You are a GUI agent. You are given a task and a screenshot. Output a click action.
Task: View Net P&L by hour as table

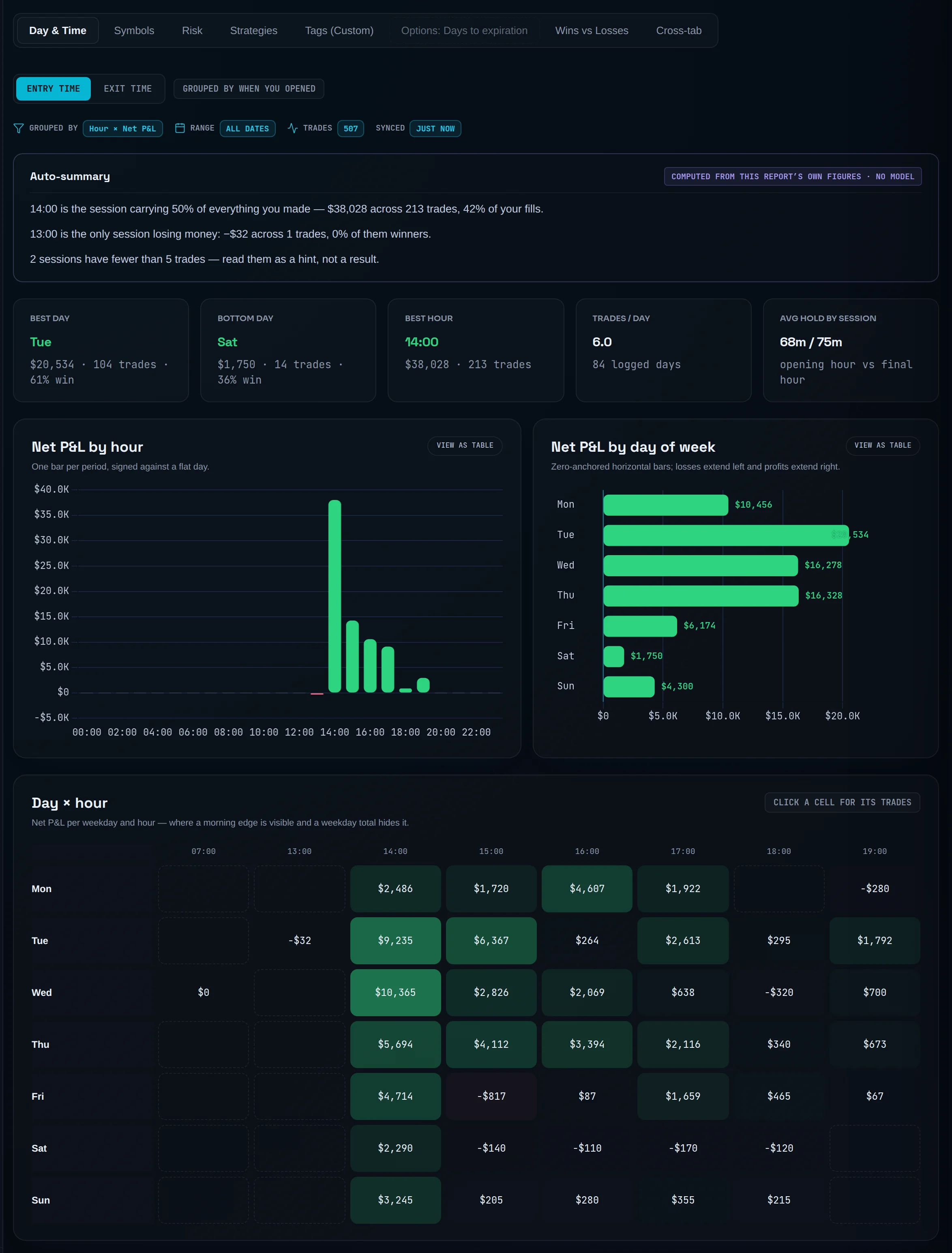point(465,445)
